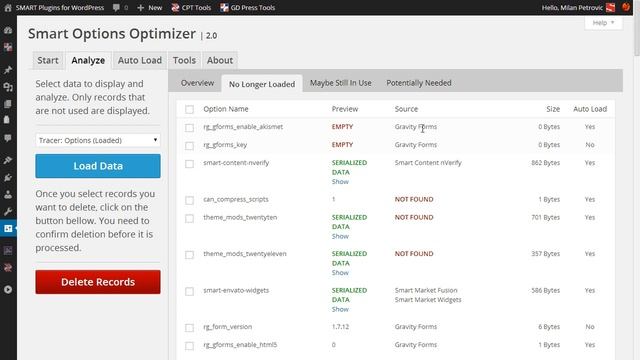This screenshot has height=360, width=640.
Task: Click the Smart Market Fusion source text
Action: (x=426, y=290)
